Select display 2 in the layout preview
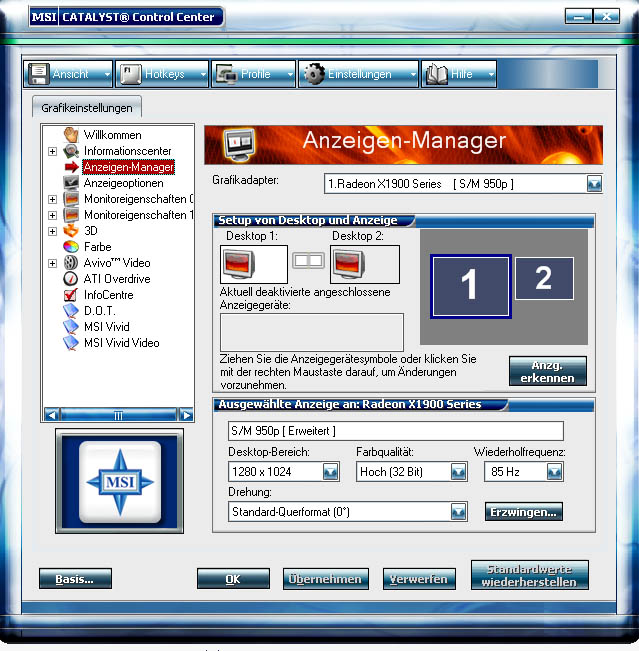Image resolution: width=639 pixels, height=651 pixels. coord(544,278)
